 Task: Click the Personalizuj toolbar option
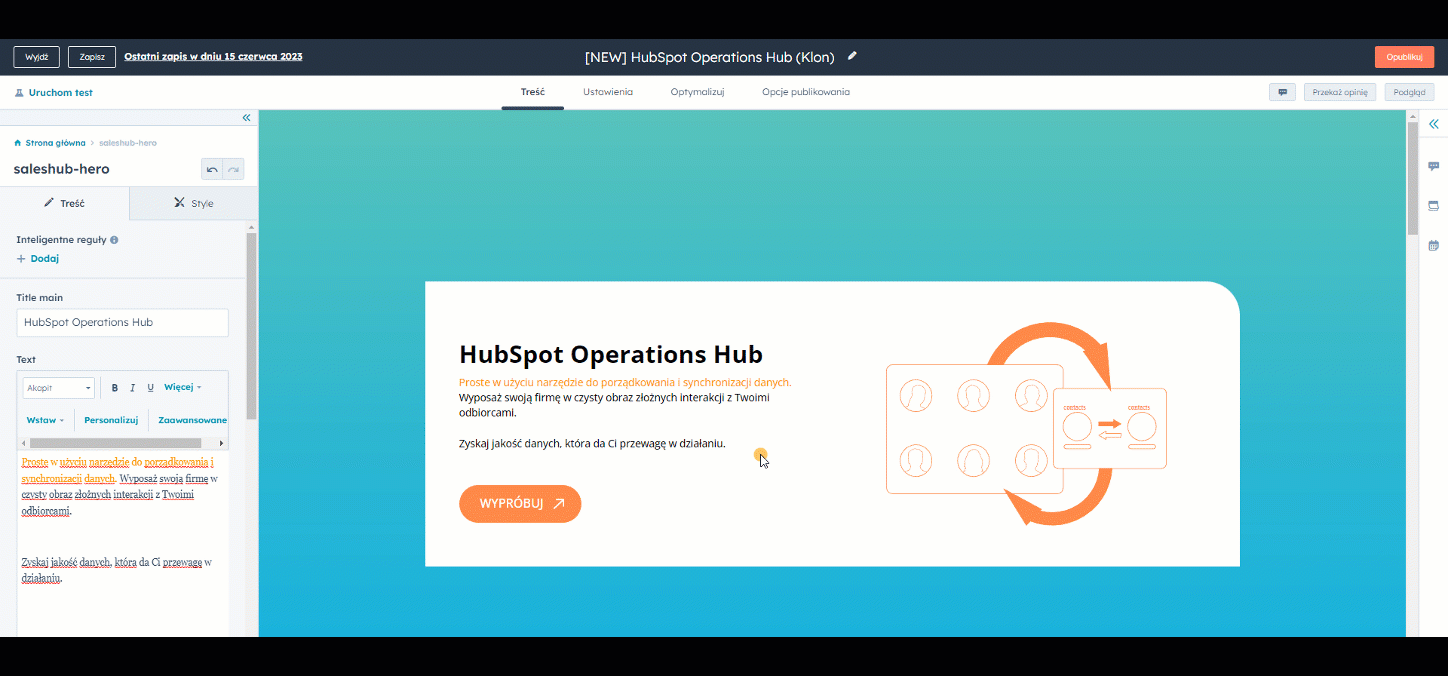click(x=111, y=420)
